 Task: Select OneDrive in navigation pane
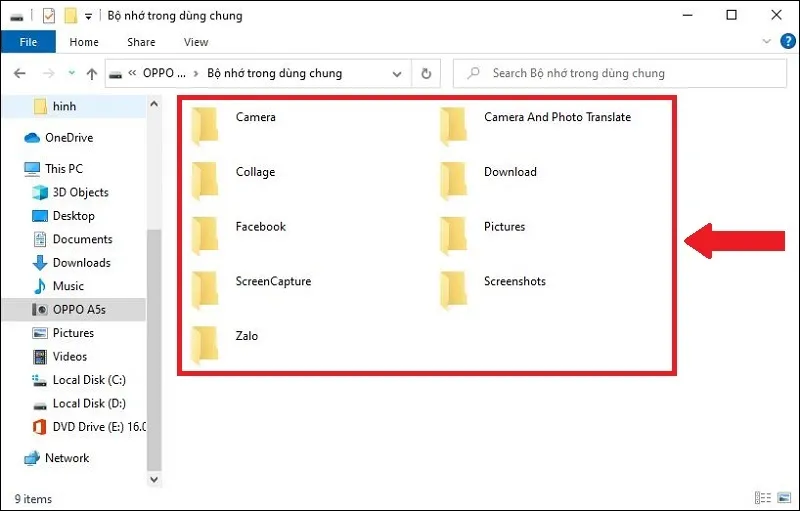point(68,138)
